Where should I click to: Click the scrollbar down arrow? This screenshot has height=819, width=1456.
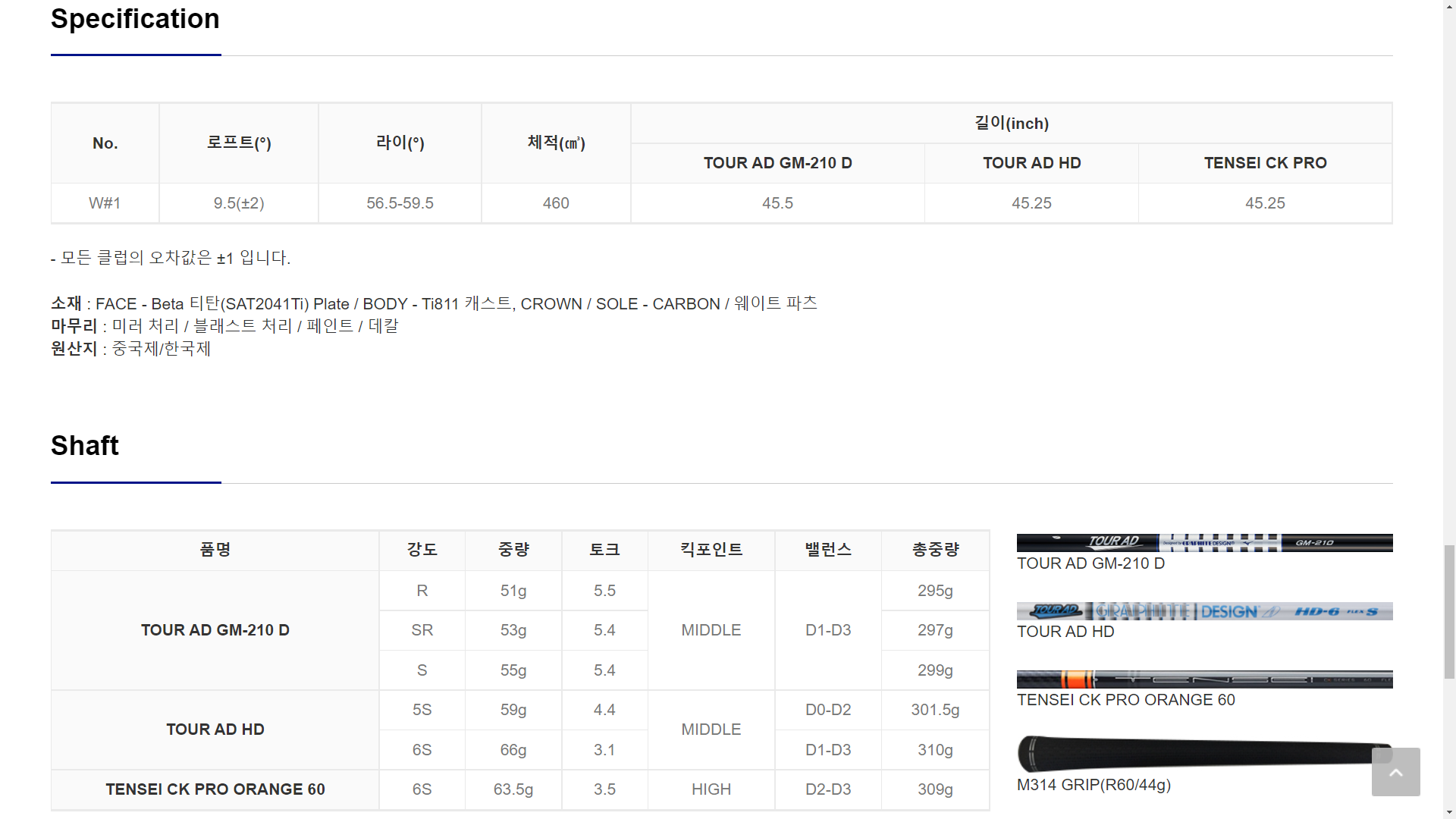click(1449, 813)
